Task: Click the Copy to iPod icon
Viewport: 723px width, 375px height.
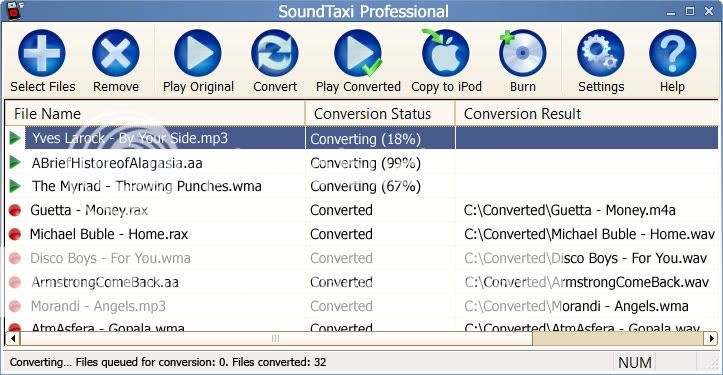Action: point(445,54)
